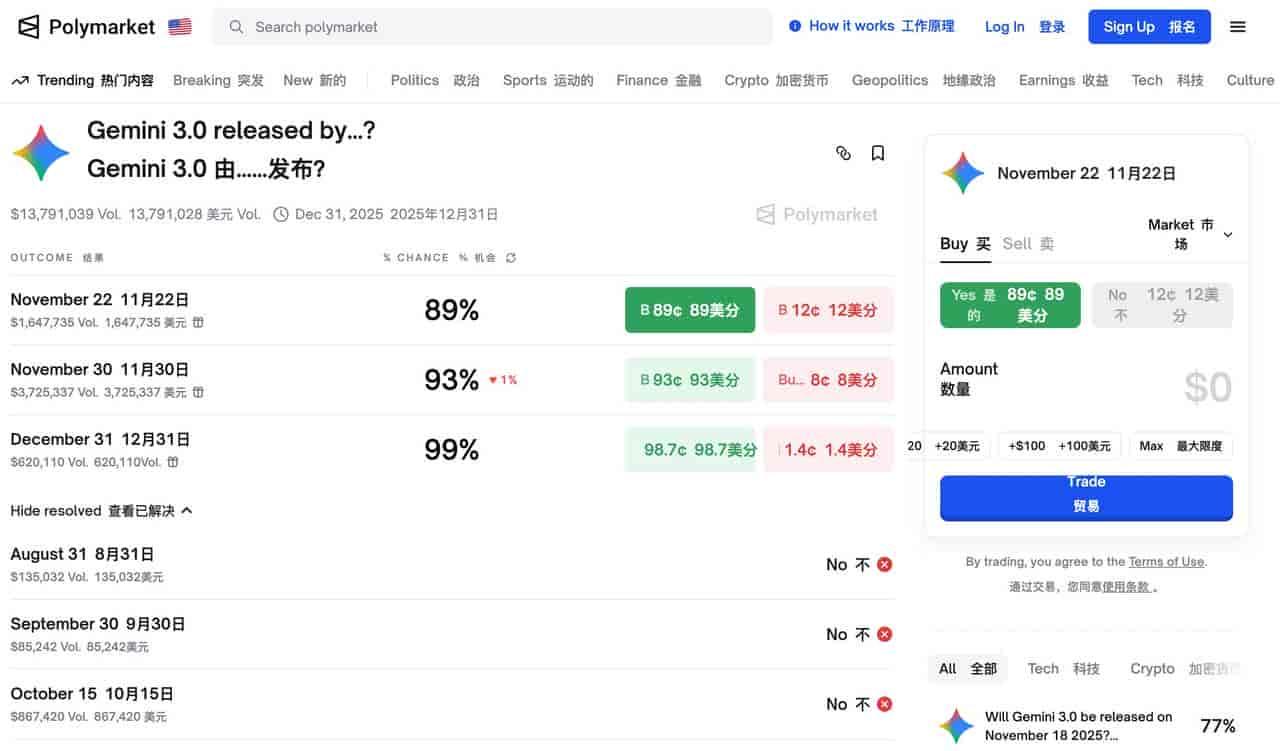Add $20 to the amount
The height and width of the screenshot is (751, 1280).
point(947,446)
